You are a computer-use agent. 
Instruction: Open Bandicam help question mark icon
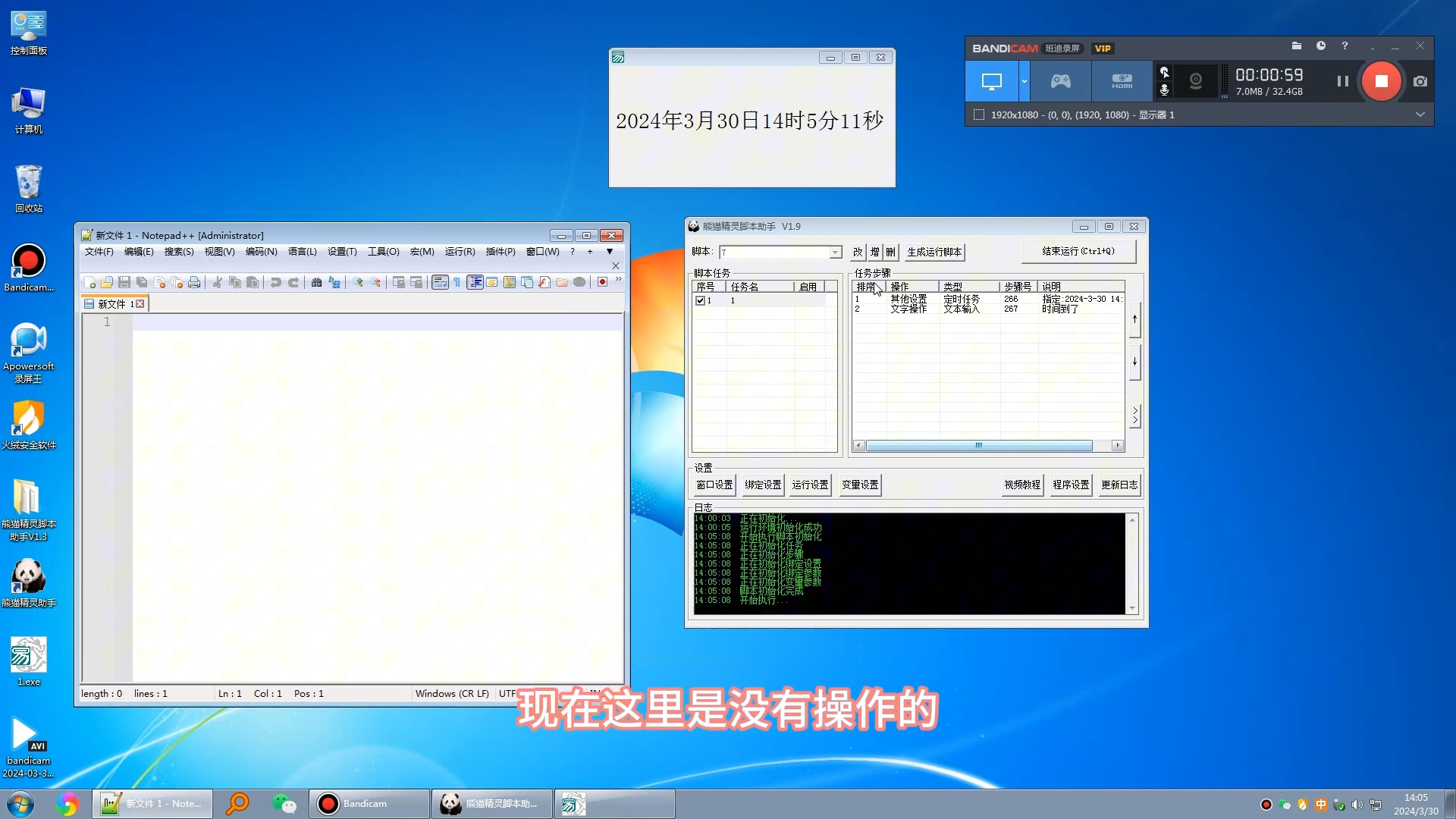coord(1345,46)
